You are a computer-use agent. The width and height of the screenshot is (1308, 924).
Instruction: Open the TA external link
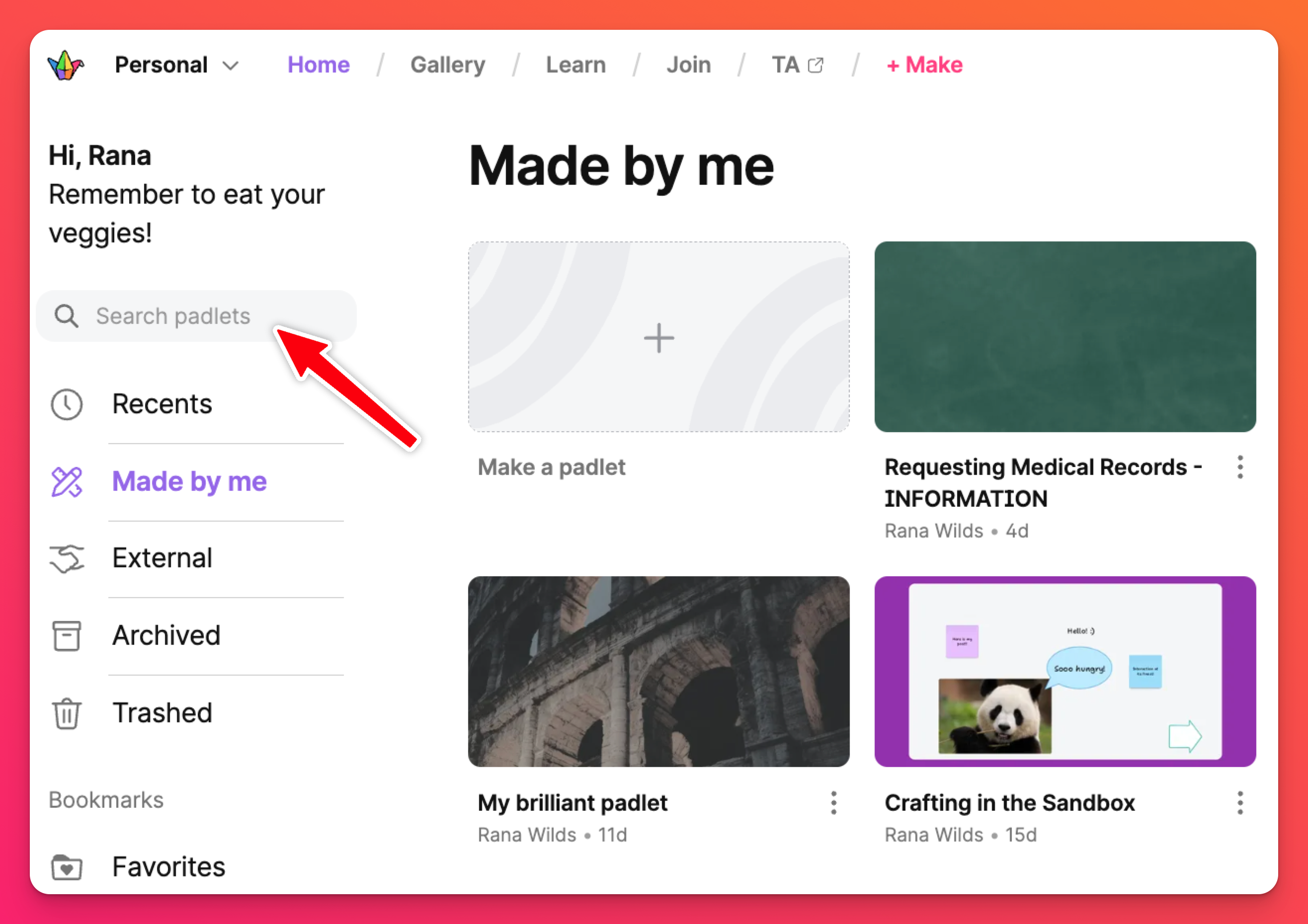[x=797, y=66]
